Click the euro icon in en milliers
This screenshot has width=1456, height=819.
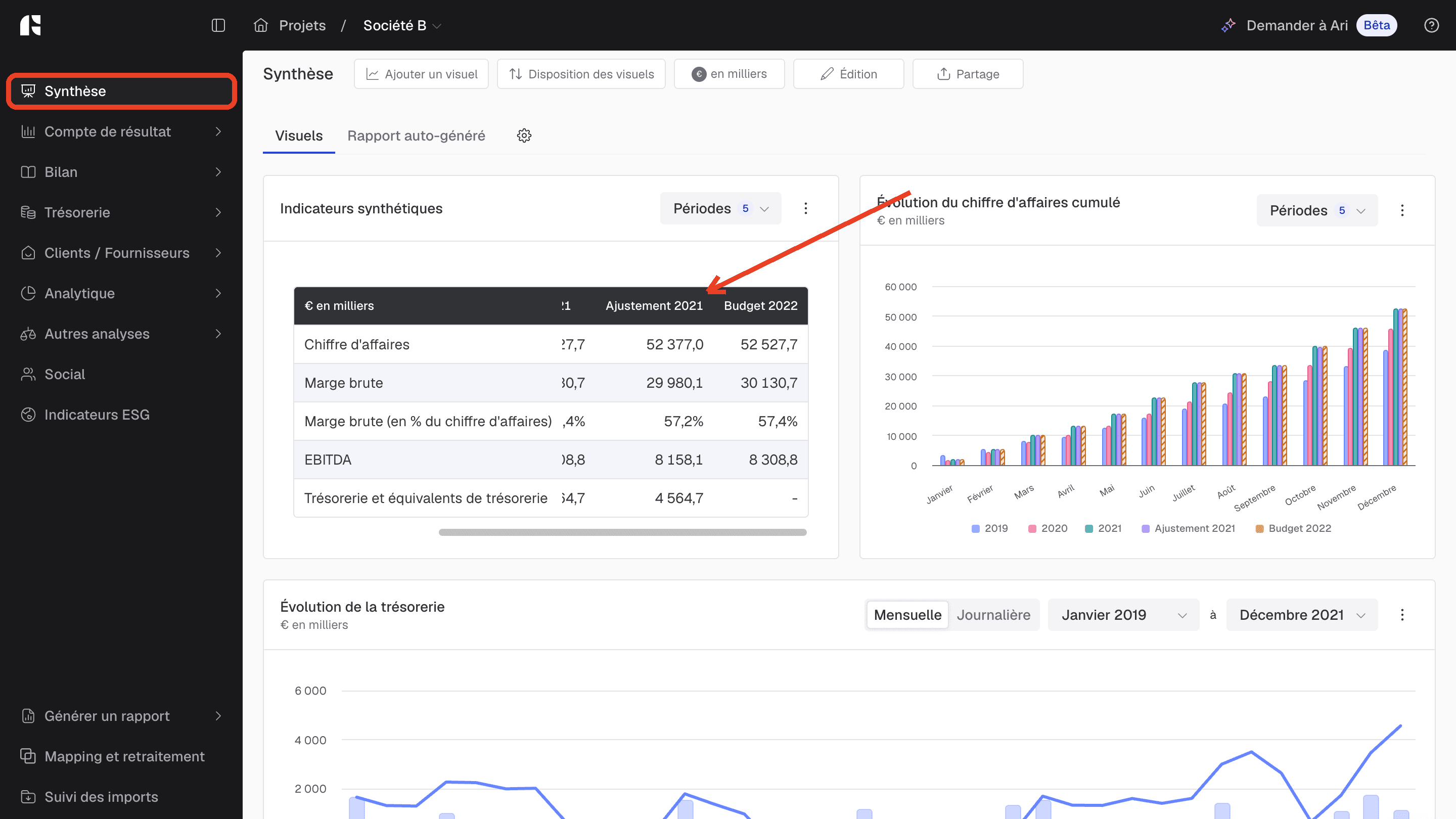699,74
